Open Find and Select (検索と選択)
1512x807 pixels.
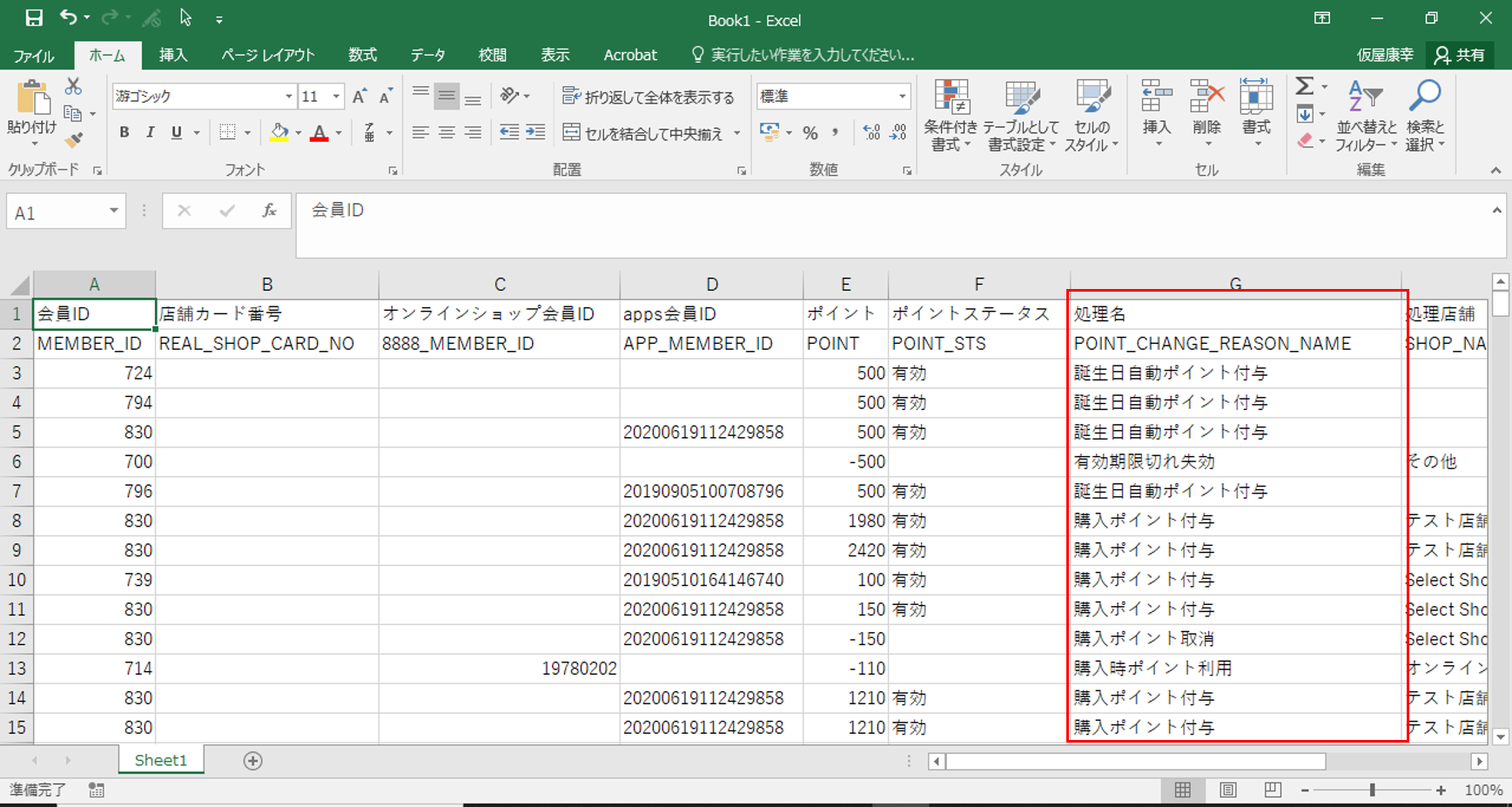(1425, 117)
